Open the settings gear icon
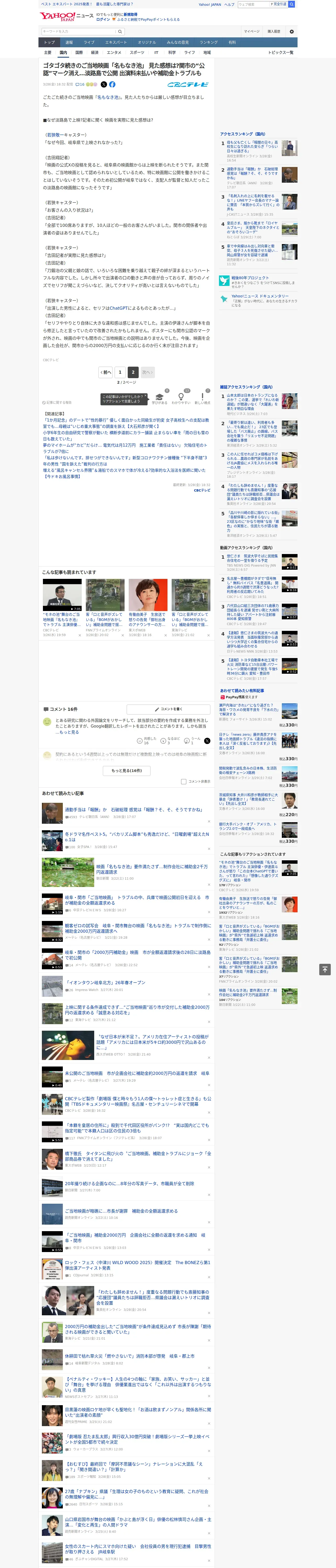Screen dimensions: 336x1568 [292, 32]
